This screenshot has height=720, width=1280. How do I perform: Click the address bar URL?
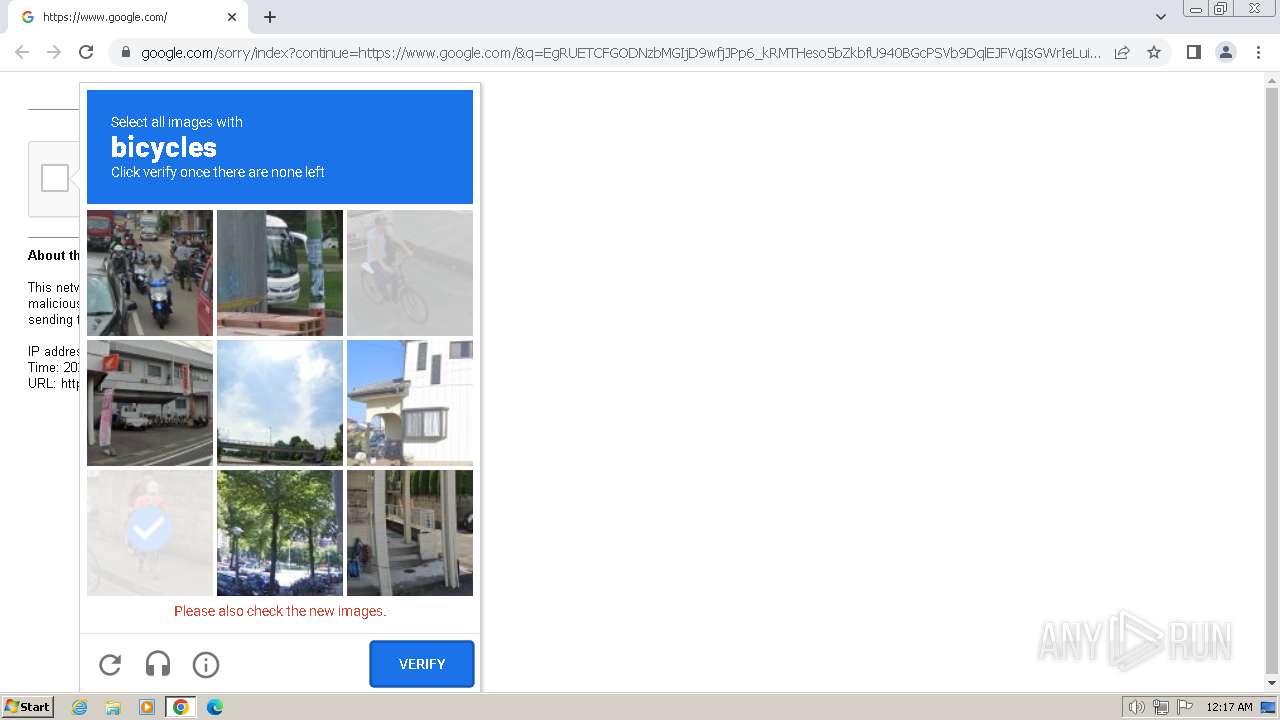coord(620,53)
